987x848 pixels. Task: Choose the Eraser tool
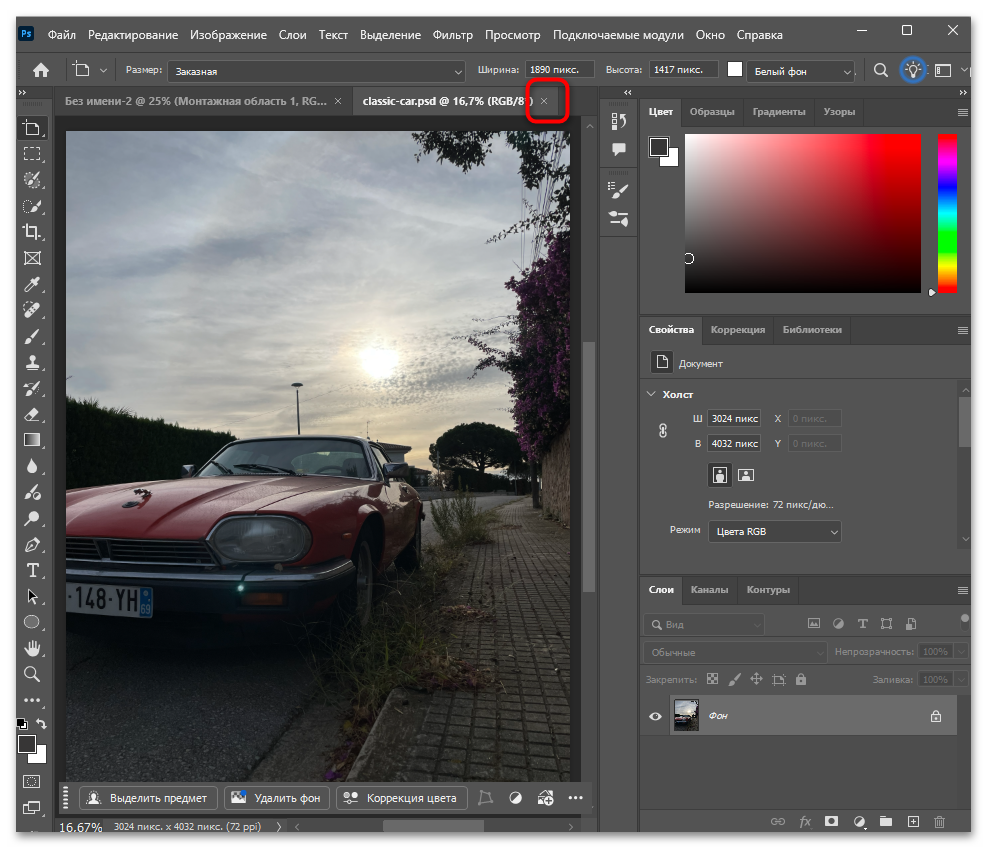tap(32, 414)
